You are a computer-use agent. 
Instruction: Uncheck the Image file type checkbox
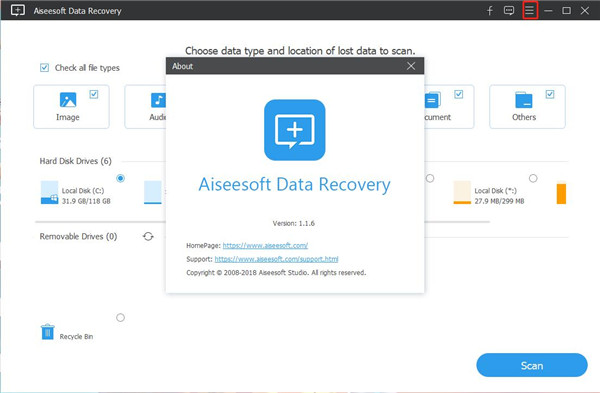pyautogui.click(x=94, y=94)
